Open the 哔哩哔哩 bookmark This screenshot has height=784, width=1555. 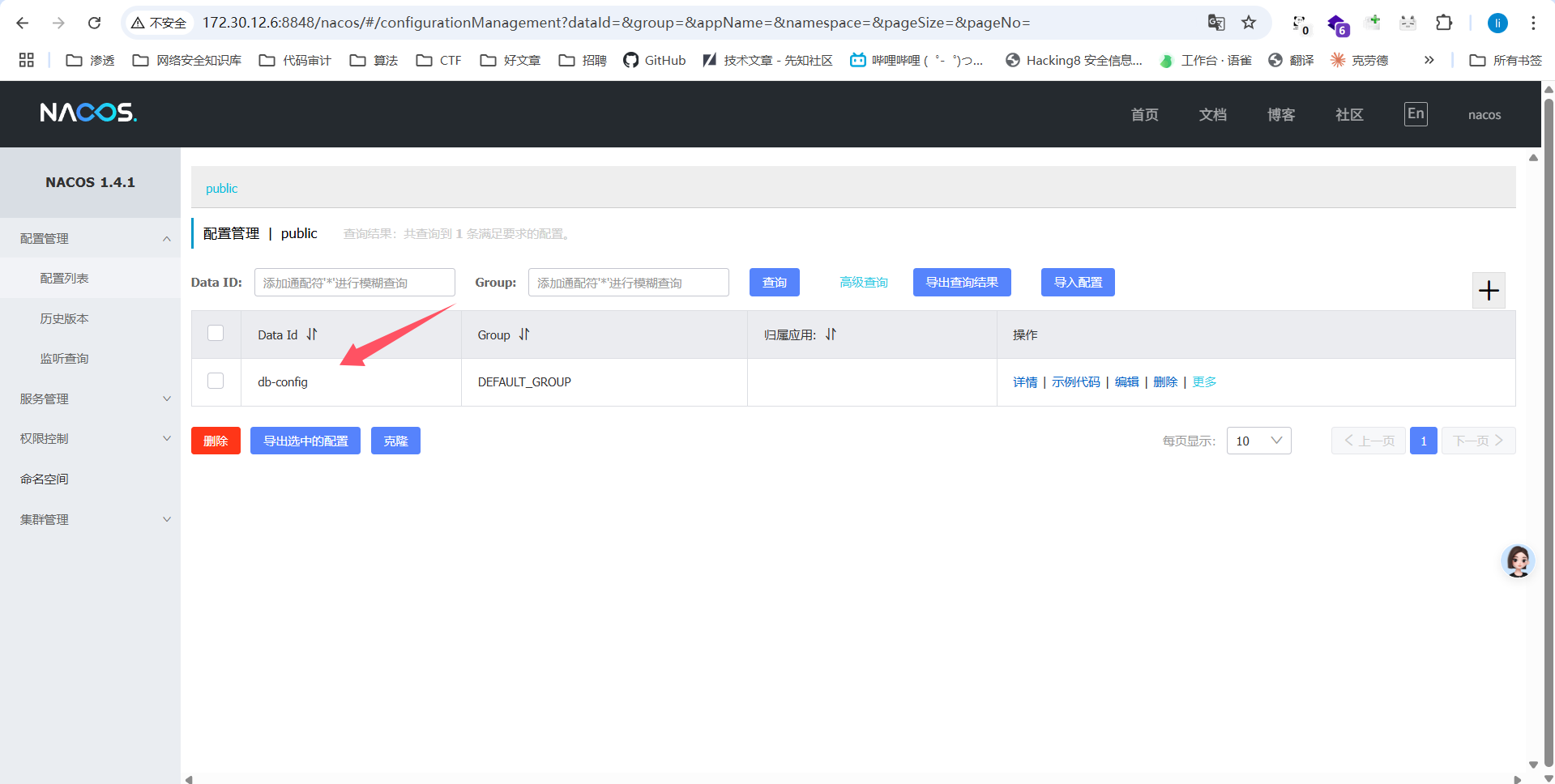[x=916, y=60]
